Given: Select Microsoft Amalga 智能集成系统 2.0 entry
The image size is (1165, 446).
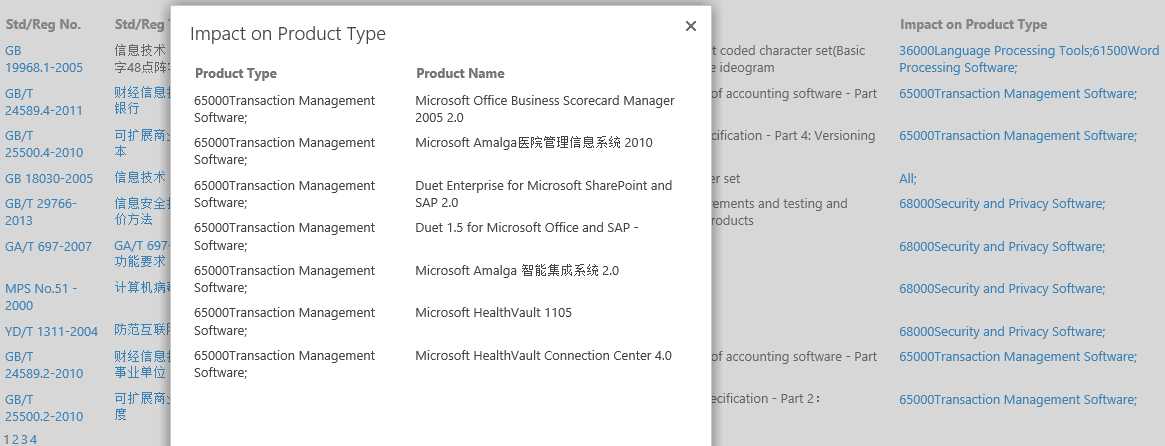Looking at the screenshot, I should coord(516,271).
